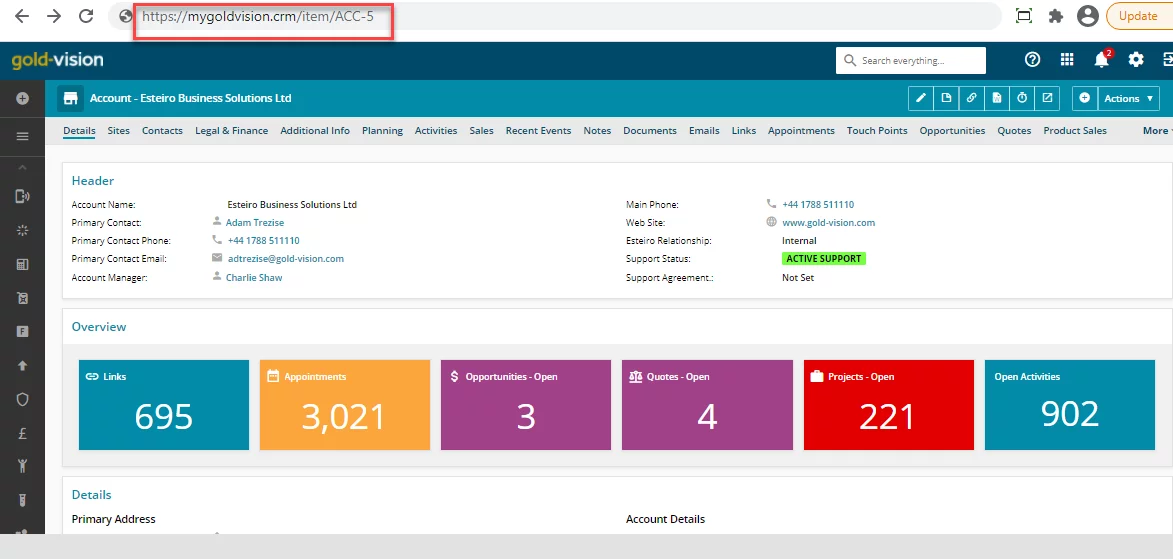Viewport: 1173px width, 559px height.
Task: Open the www.gold-vision.com website link
Action: [829, 222]
